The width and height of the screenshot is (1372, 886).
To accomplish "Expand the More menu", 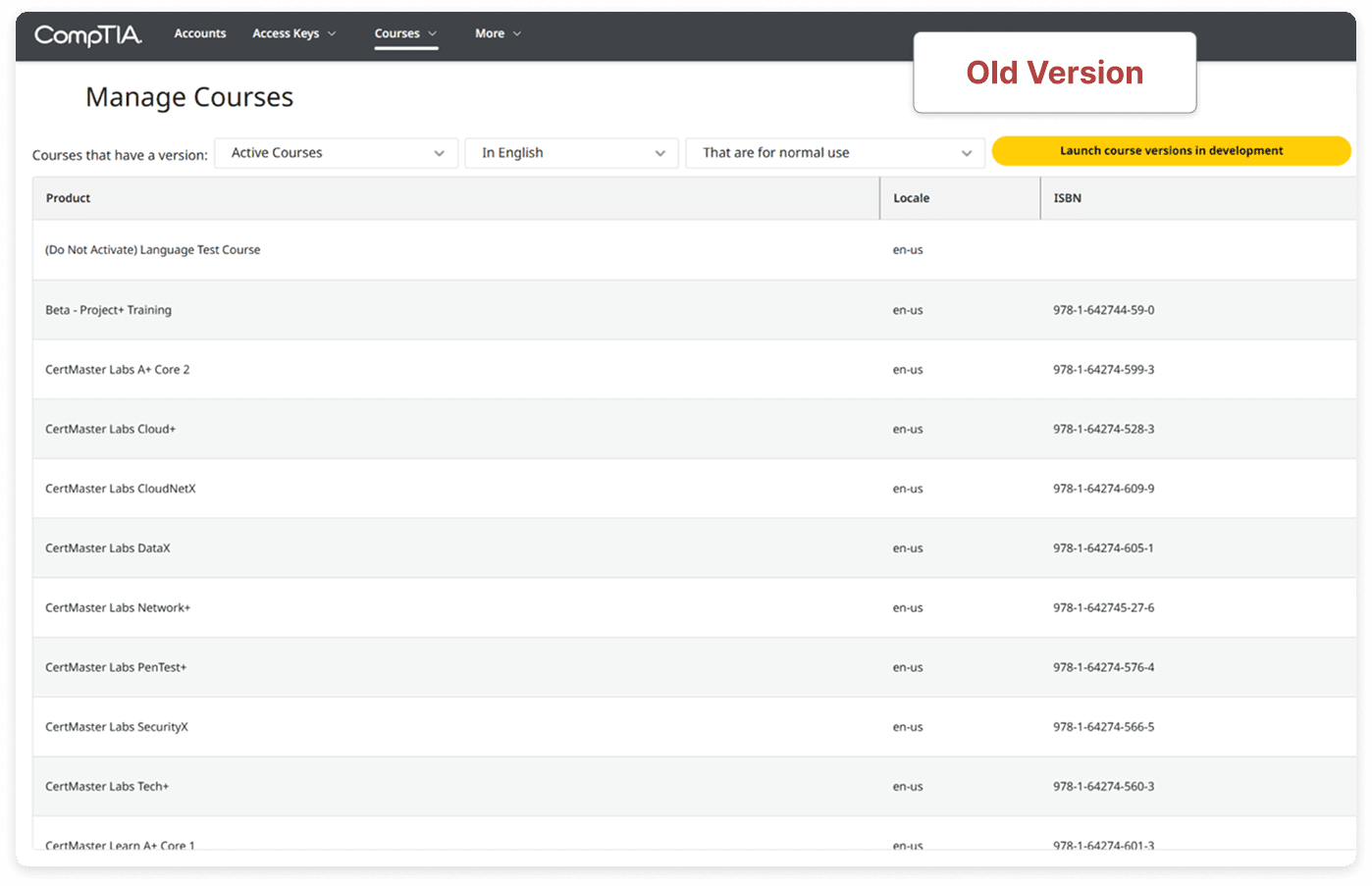I will click(x=499, y=33).
